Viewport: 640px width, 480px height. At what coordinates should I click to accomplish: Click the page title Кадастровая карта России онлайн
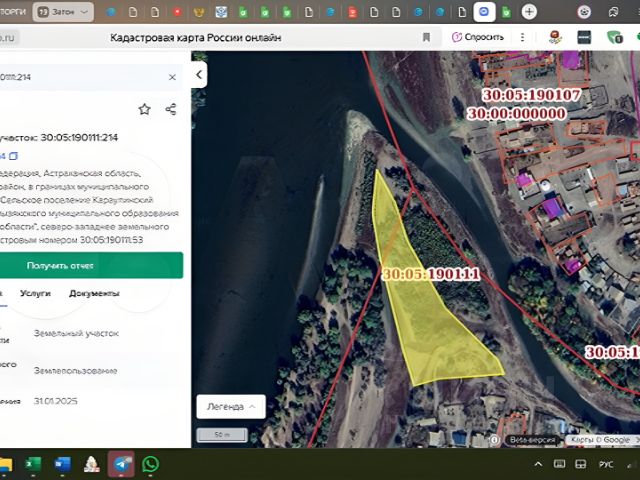pos(196,38)
